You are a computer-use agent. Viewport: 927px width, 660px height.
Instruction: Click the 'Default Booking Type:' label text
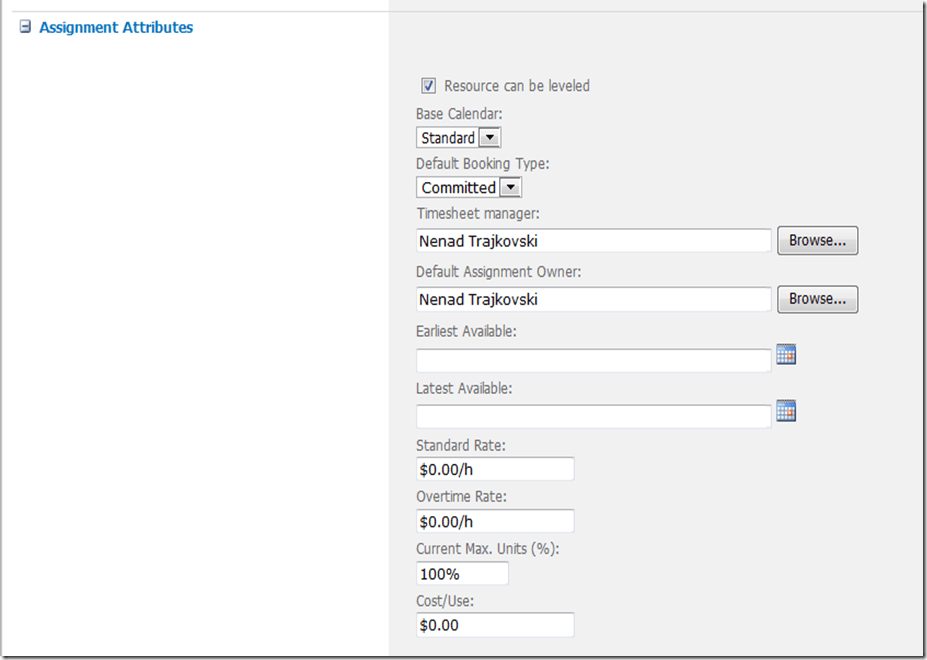point(482,163)
